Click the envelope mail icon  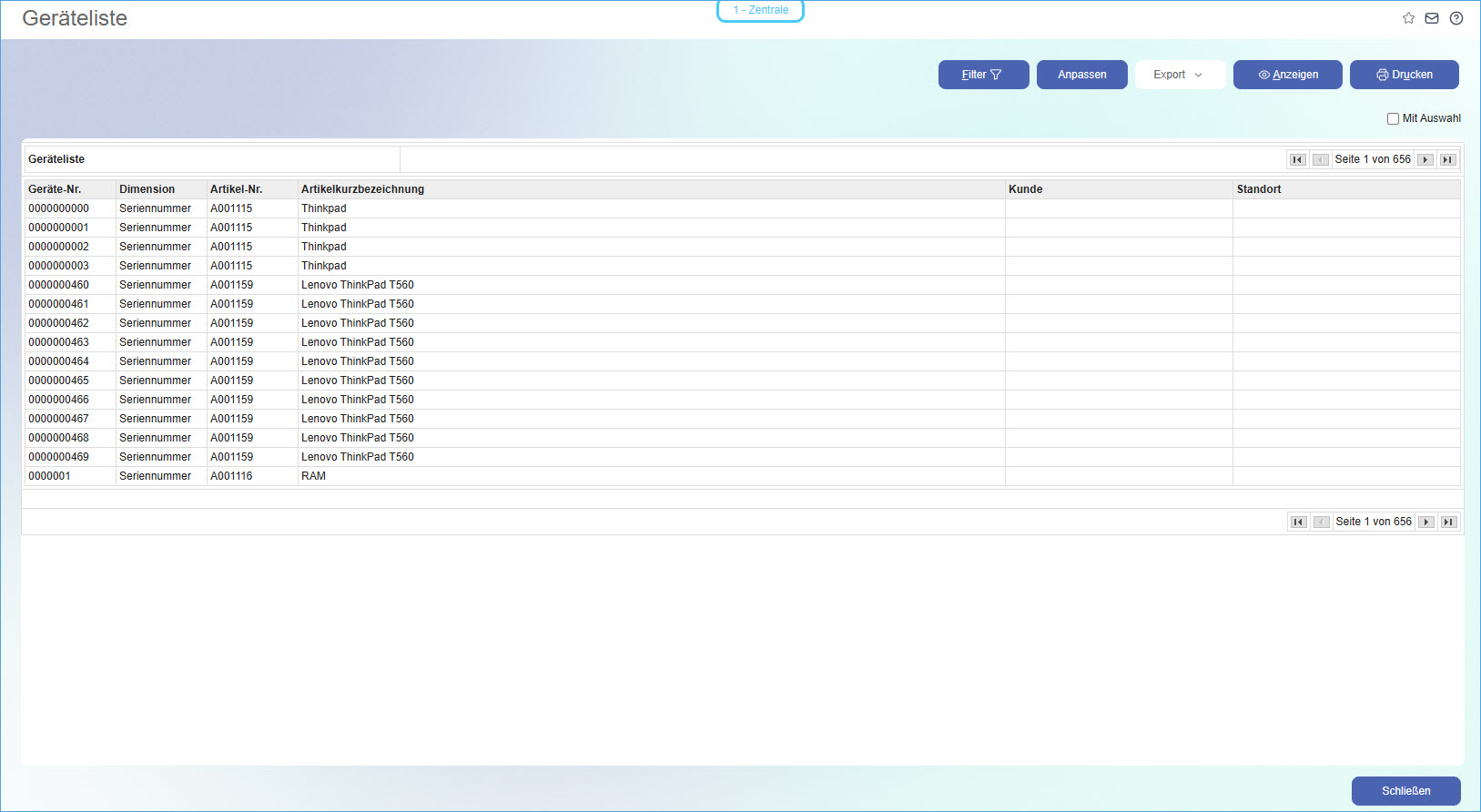[x=1432, y=18]
